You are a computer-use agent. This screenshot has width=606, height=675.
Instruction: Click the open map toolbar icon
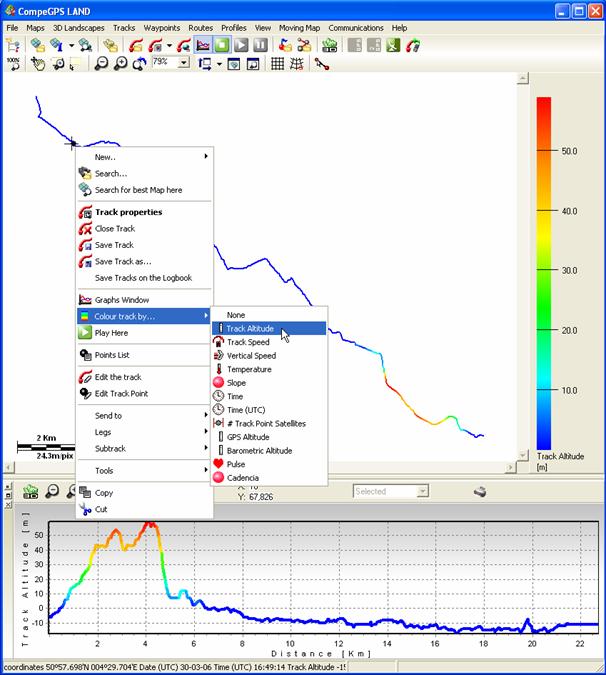38,45
